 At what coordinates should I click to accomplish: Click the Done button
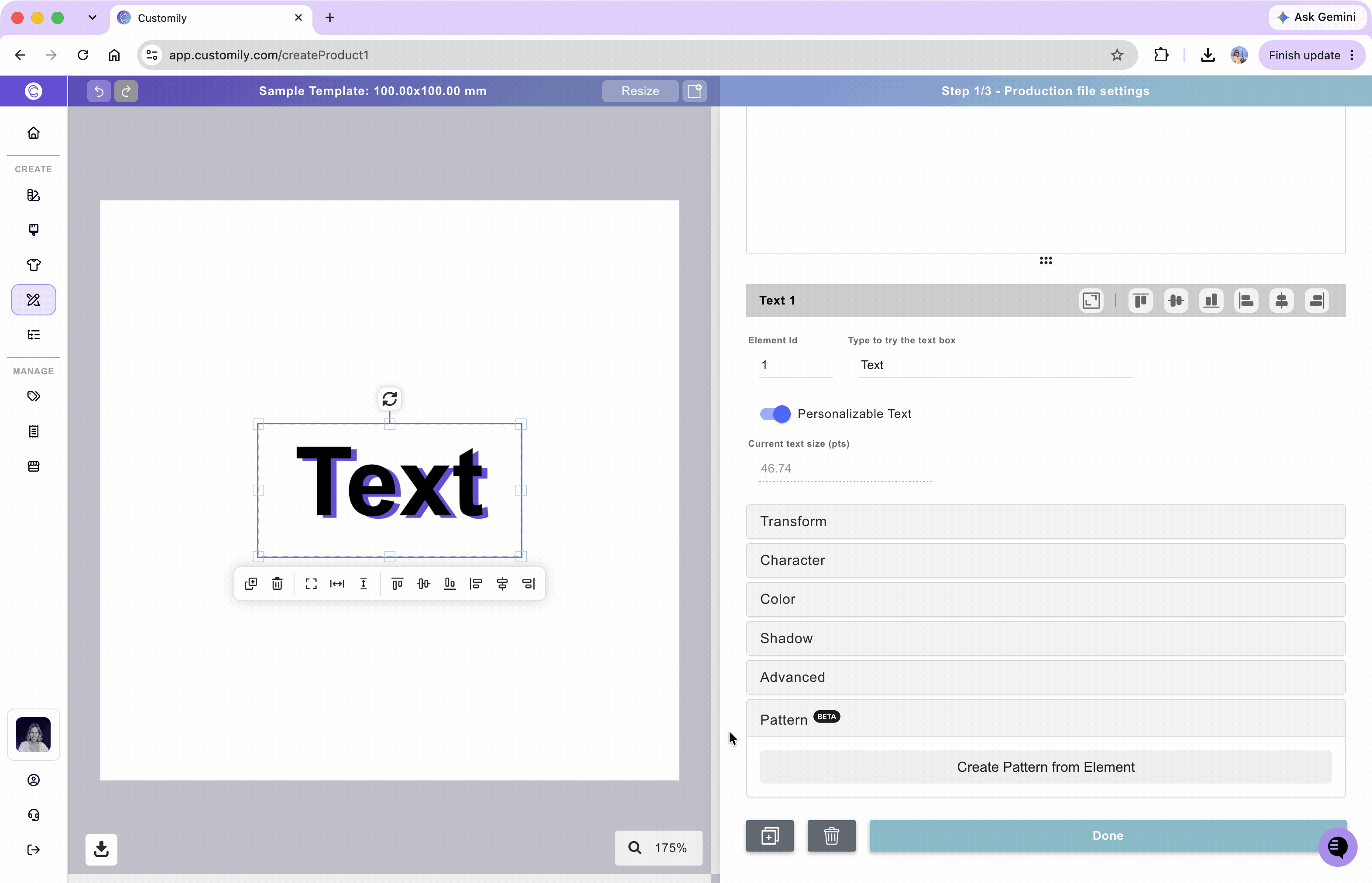click(1107, 836)
